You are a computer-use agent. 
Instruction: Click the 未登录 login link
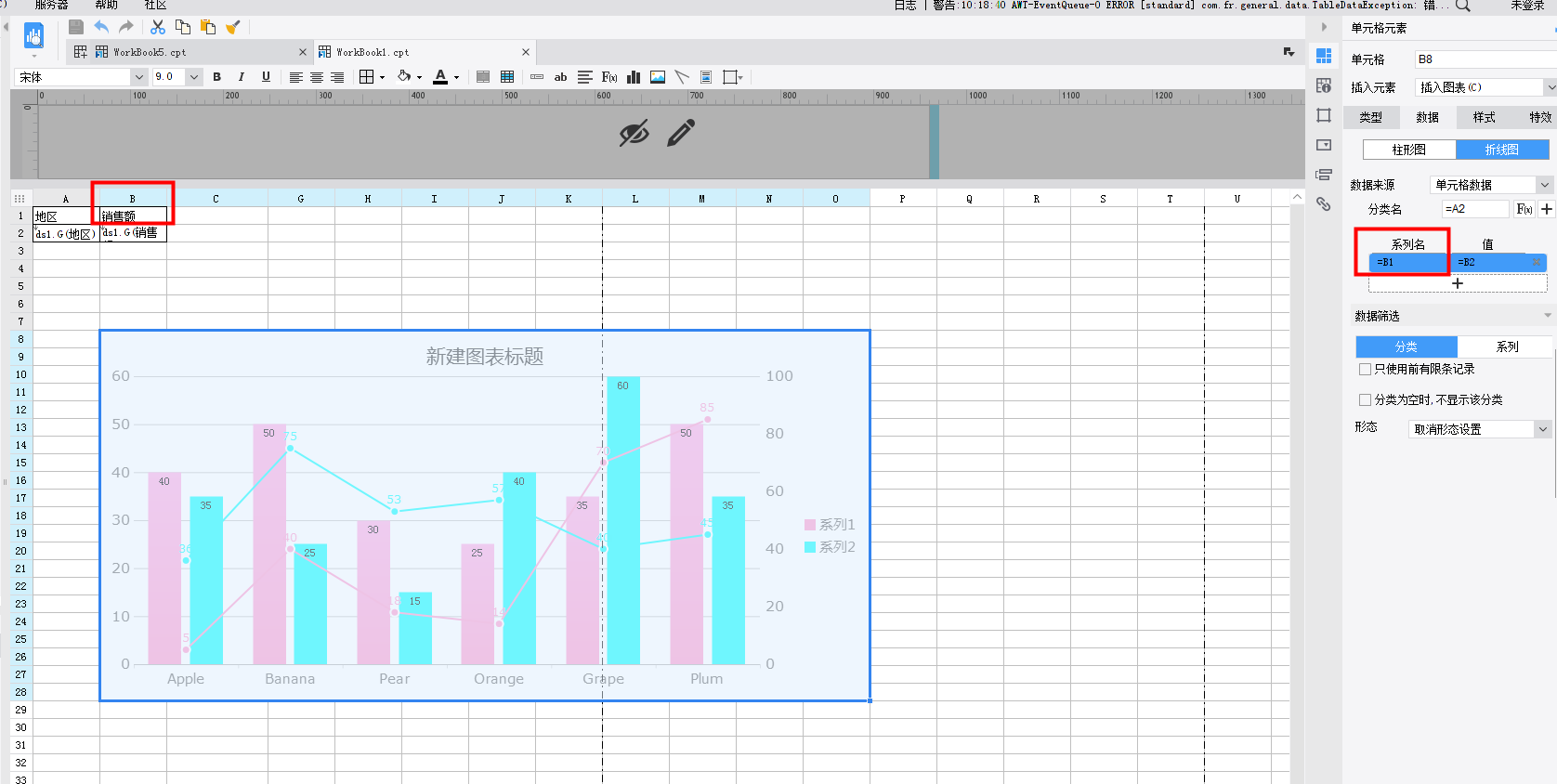(x=1527, y=6)
